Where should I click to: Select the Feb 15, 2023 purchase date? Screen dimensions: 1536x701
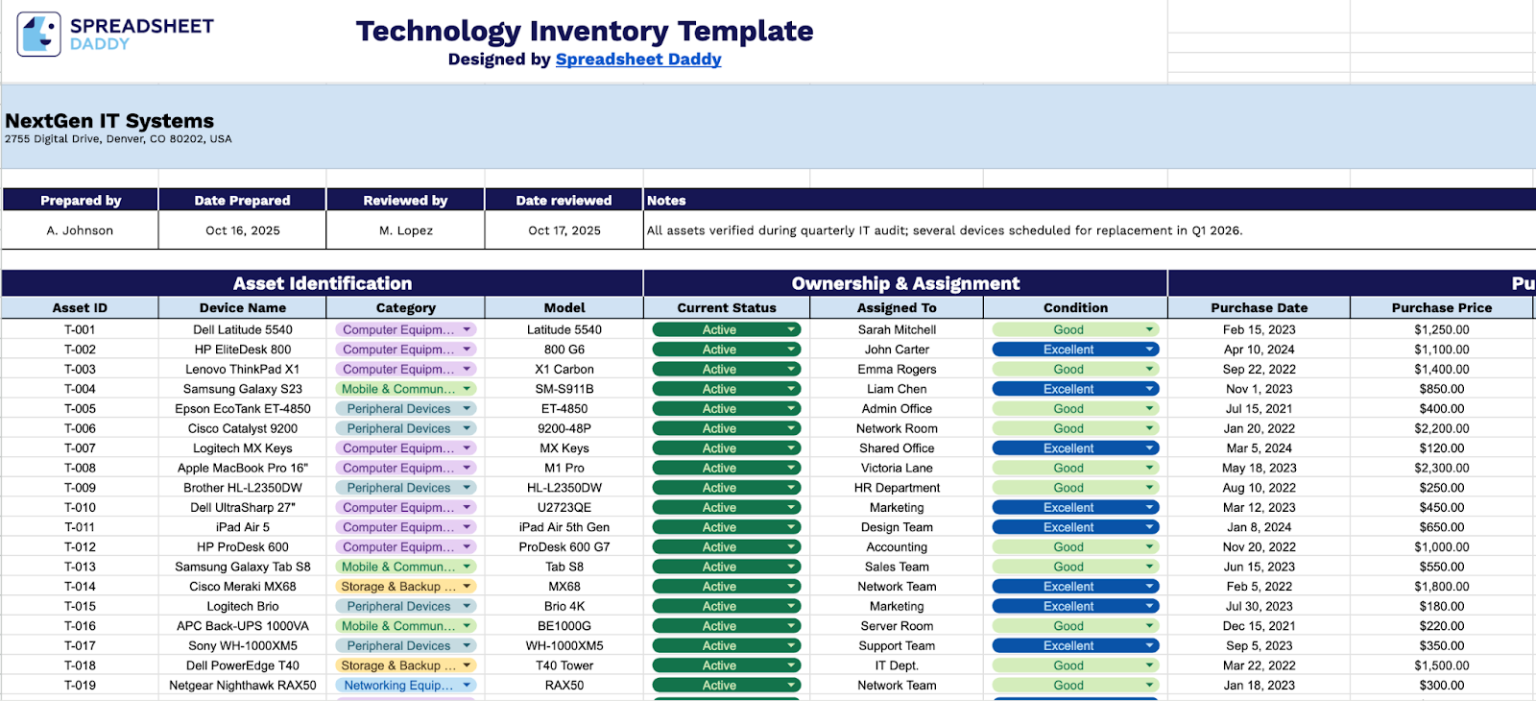click(x=1259, y=329)
